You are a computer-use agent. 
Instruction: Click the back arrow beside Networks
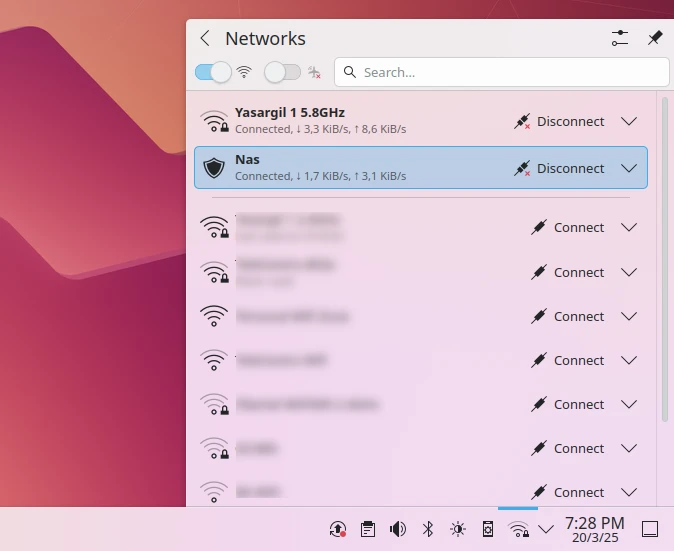coord(205,39)
